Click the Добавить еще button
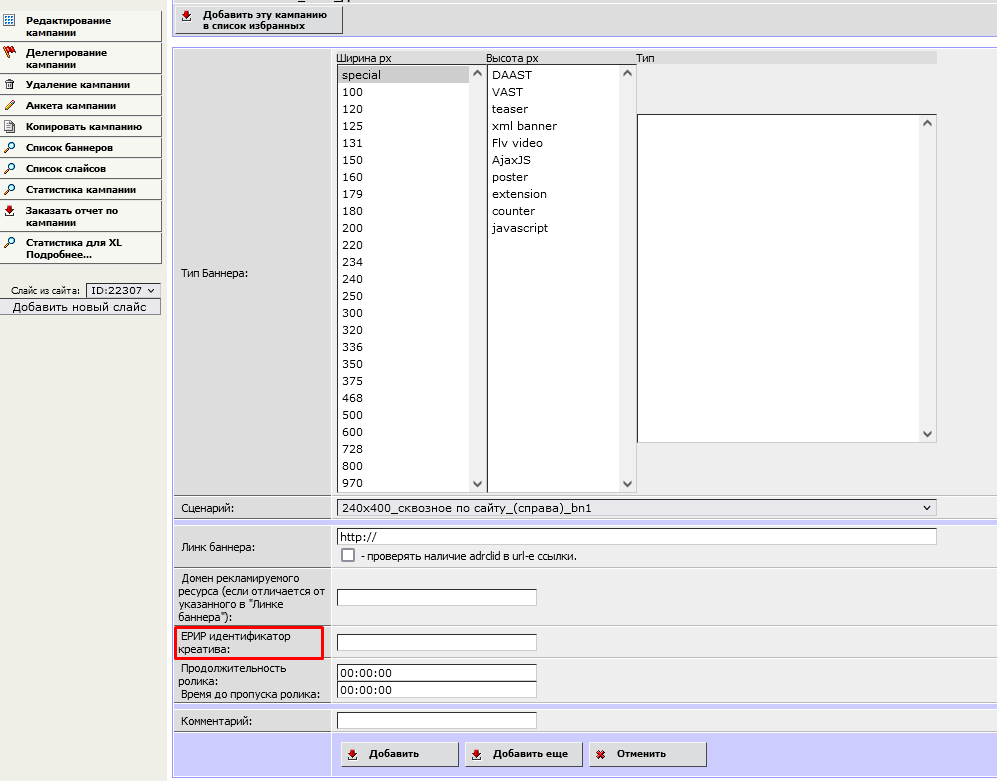Viewport: 997px width, 781px height. click(523, 754)
